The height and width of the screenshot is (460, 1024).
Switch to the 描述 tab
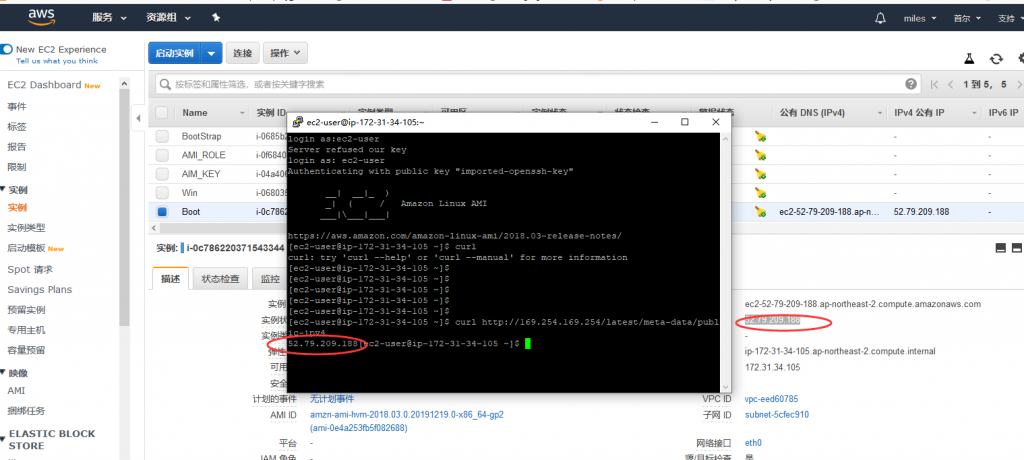point(170,278)
